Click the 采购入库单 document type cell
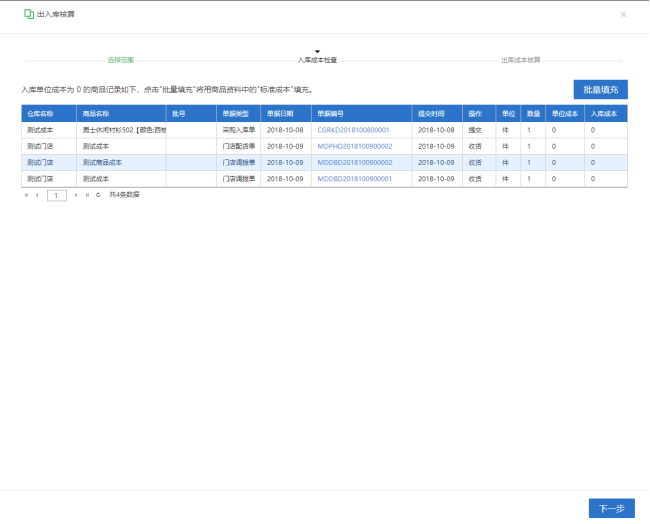The width and height of the screenshot is (650, 524). click(238, 130)
